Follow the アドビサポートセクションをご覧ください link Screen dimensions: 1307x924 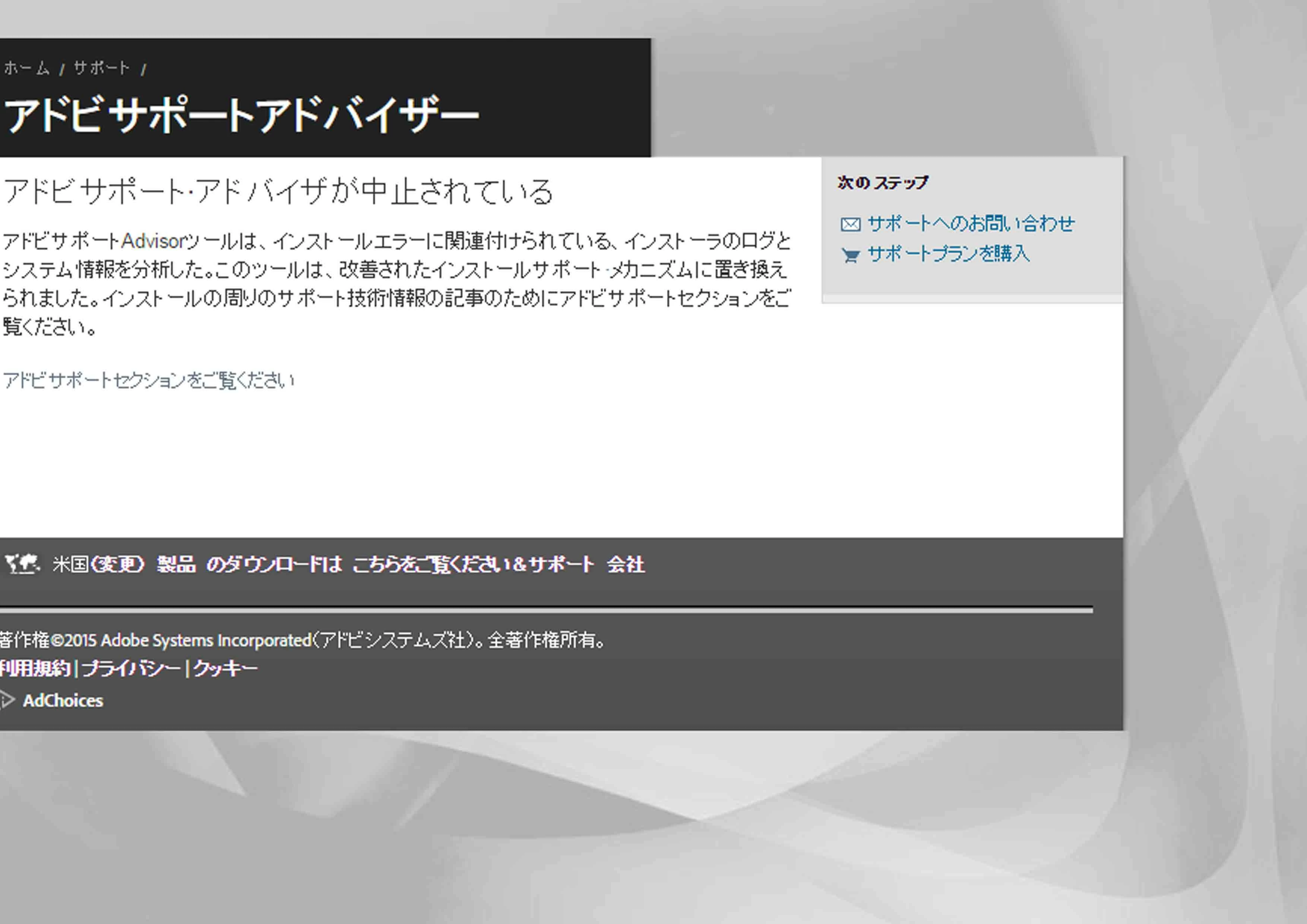(x=149, y=380)
